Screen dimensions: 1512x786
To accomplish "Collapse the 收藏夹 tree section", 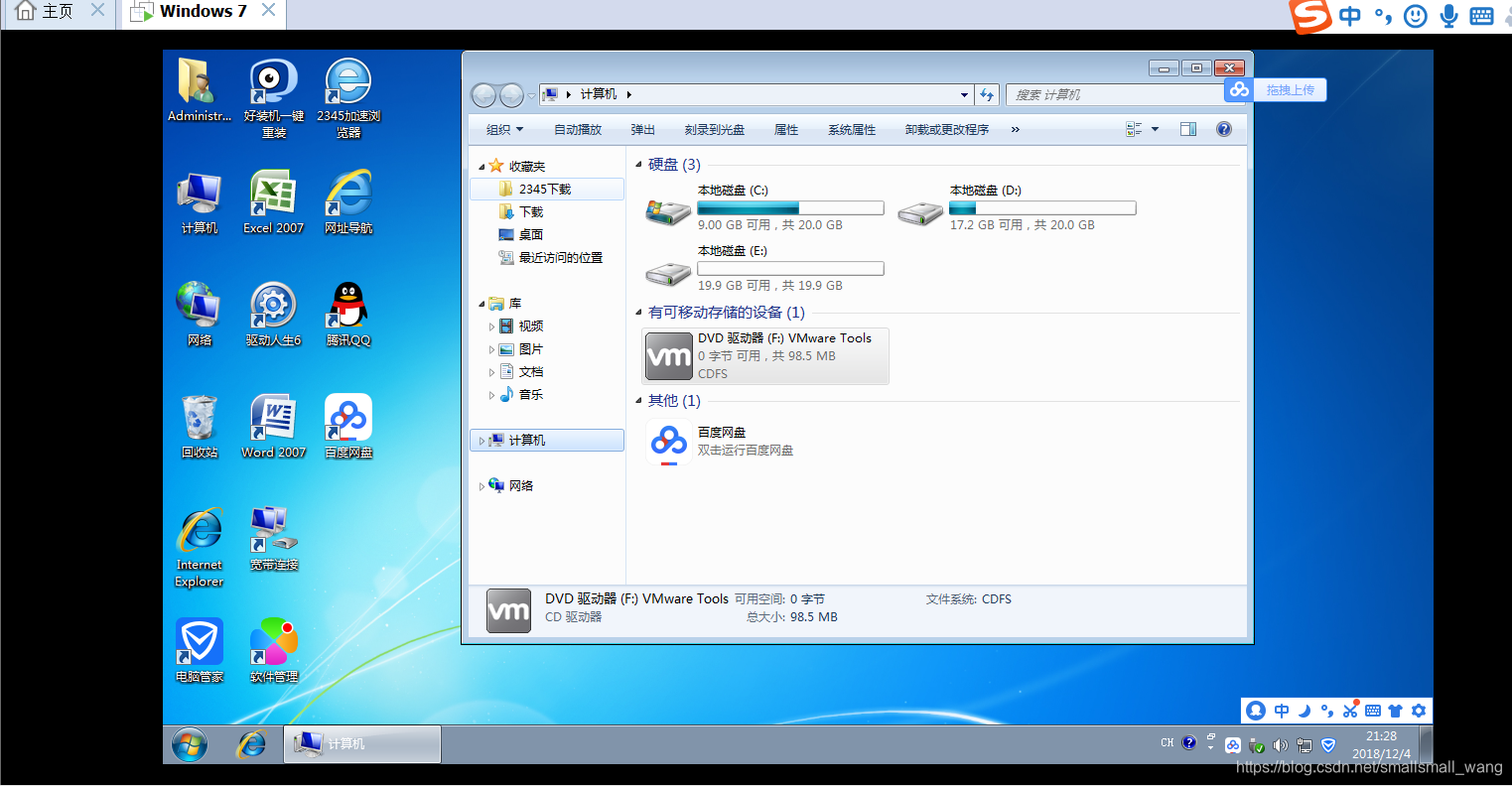I will [482, 167].
